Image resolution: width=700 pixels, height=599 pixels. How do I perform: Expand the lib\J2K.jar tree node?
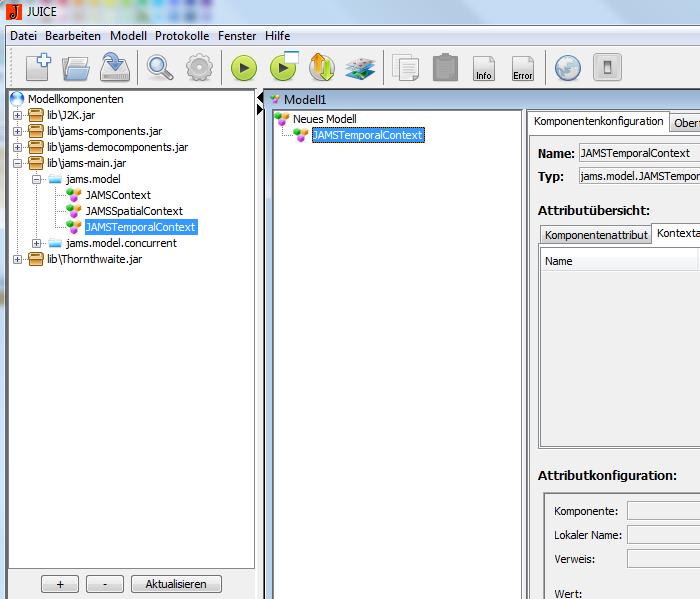point(18,116)
